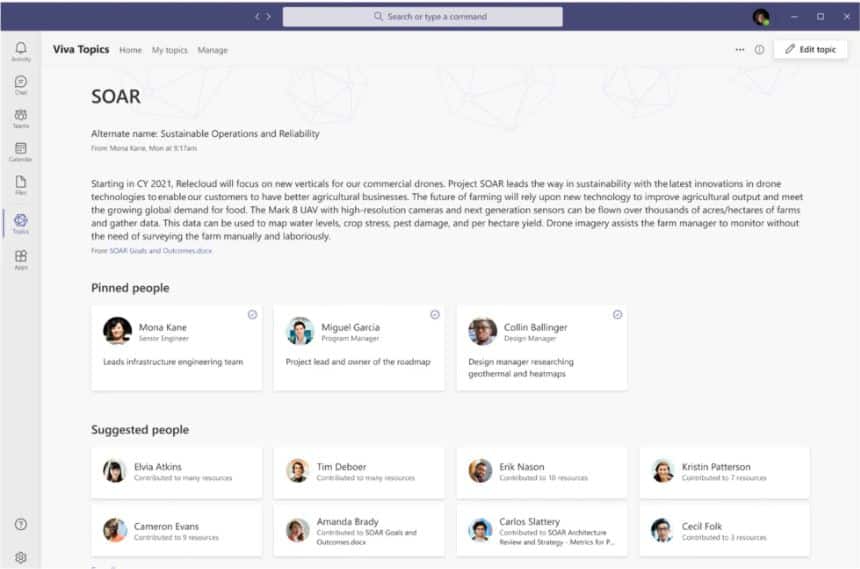The image size is (860, 569).
Task: Open Chat from the left rail
Action: click(x=21, y=84)
